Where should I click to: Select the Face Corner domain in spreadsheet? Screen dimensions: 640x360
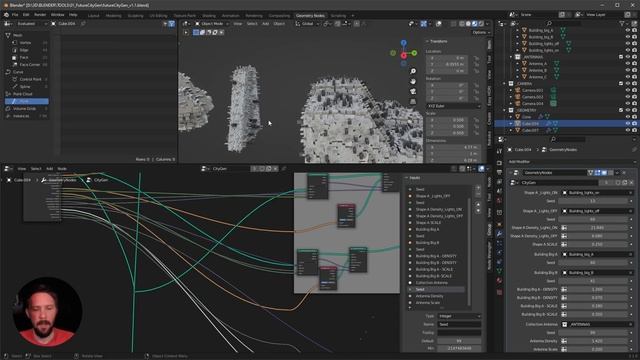(30, 64)
